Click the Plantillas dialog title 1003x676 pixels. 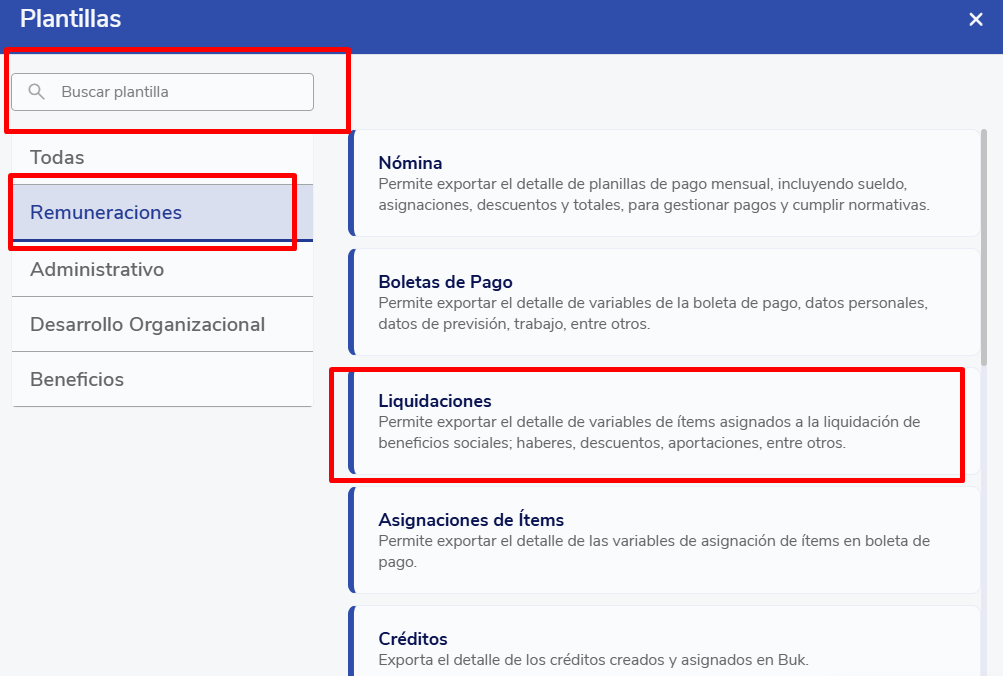(70, 18)
